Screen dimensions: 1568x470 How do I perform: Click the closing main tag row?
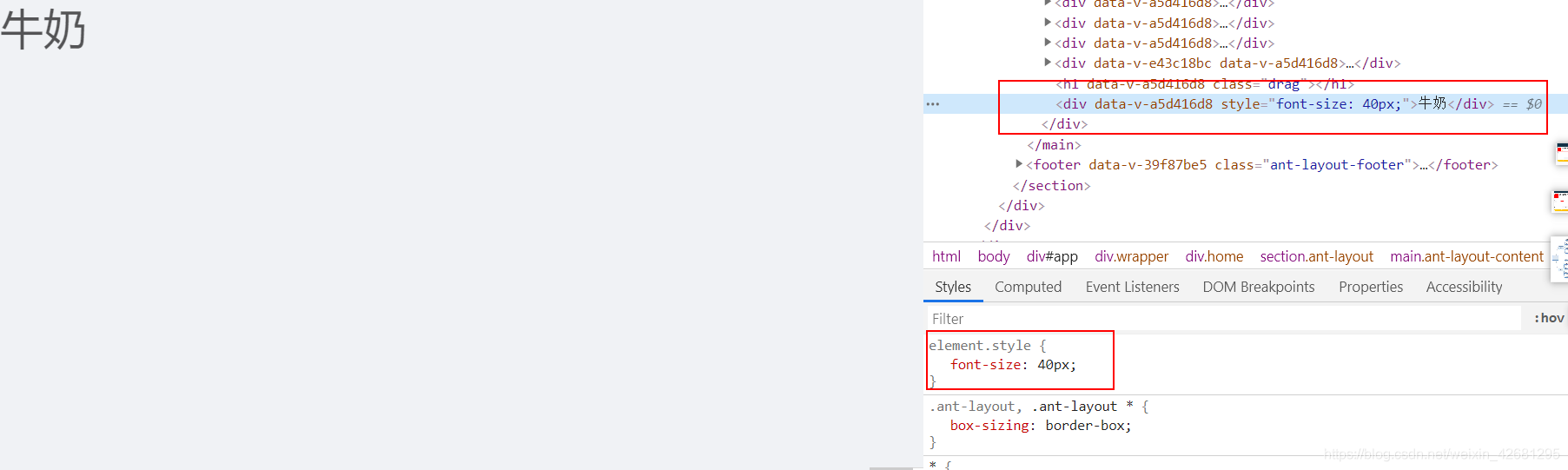[x=1054, y=145]
